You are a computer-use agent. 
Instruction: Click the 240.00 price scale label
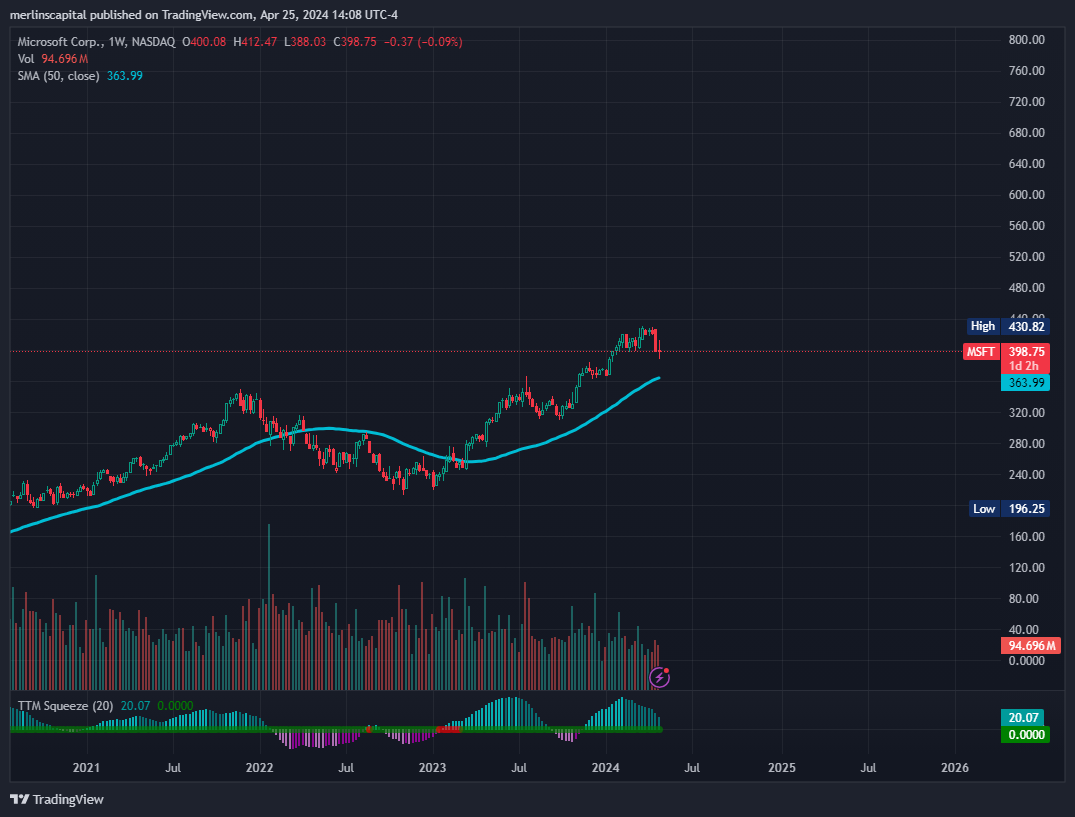[x=1026, y=474]
